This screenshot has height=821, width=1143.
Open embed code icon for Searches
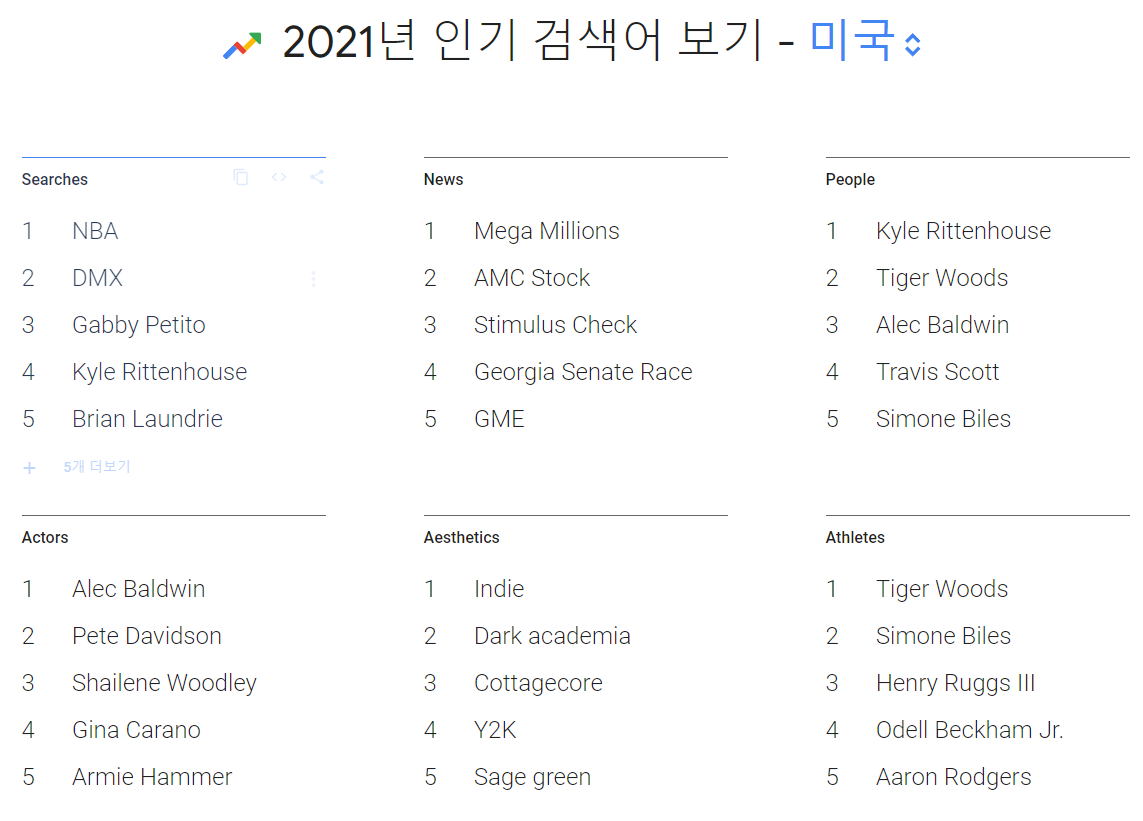coord(278,177)
